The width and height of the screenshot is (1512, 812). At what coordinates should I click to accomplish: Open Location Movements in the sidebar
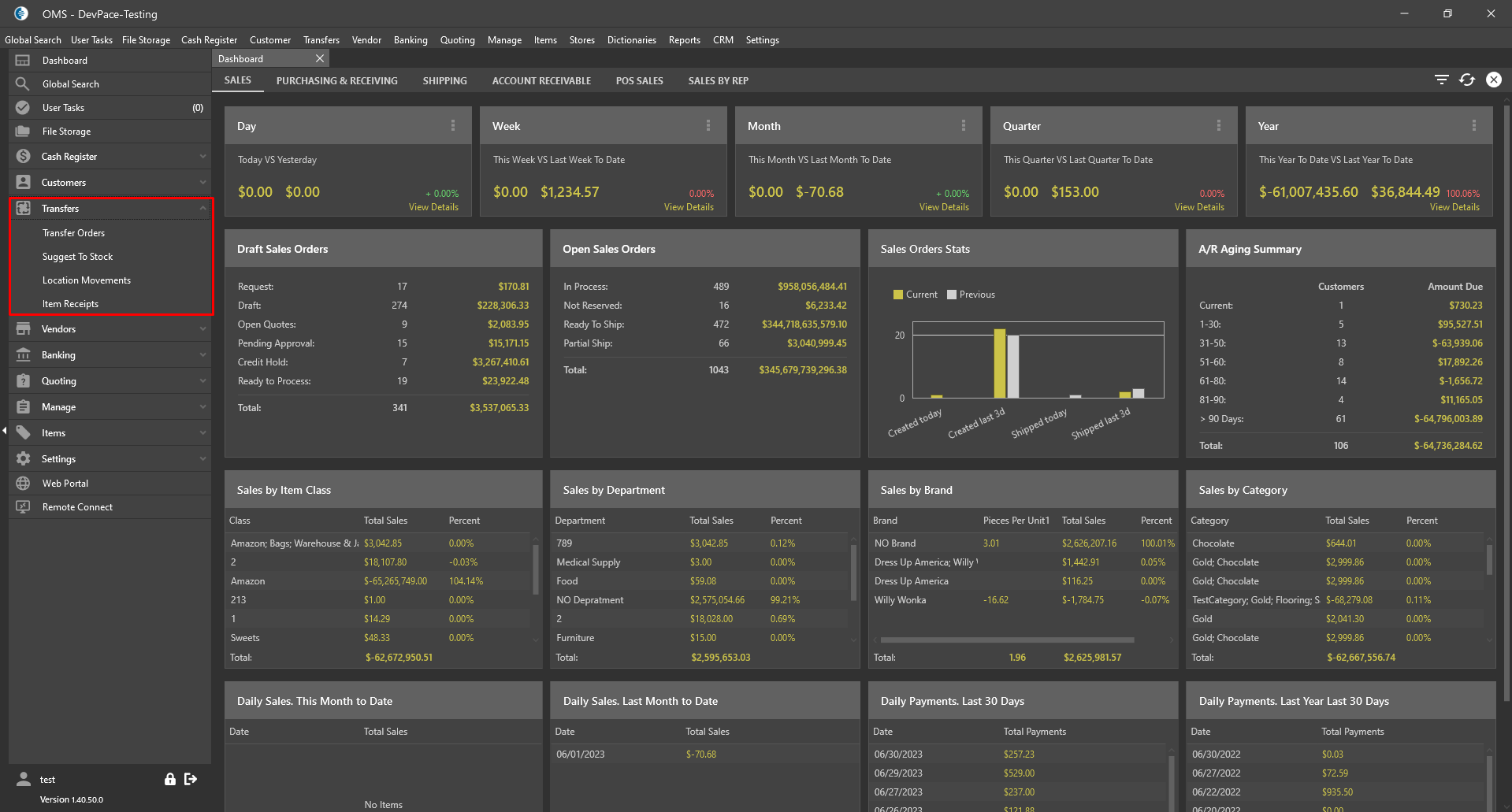pos(87,280)
